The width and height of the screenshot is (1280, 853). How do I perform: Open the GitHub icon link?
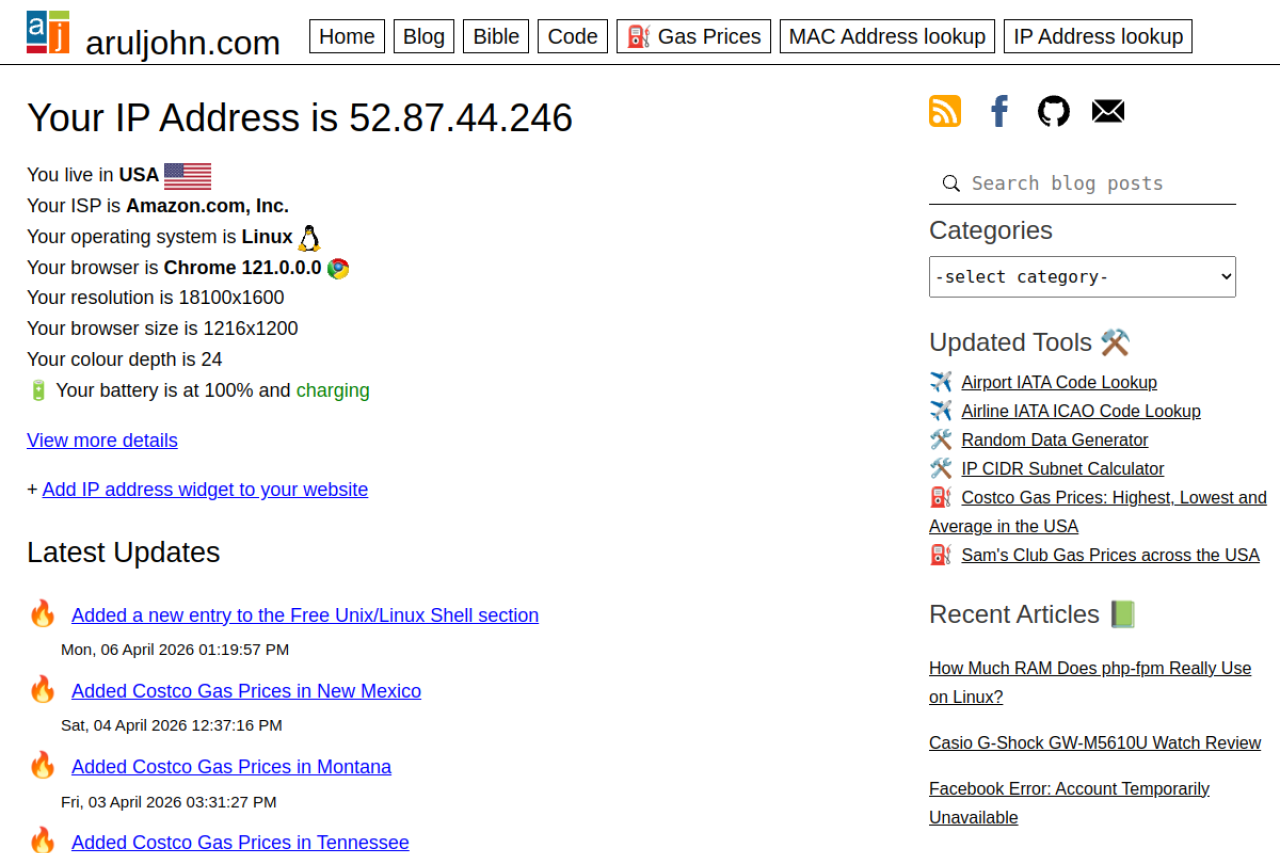tap(1053, 111)
